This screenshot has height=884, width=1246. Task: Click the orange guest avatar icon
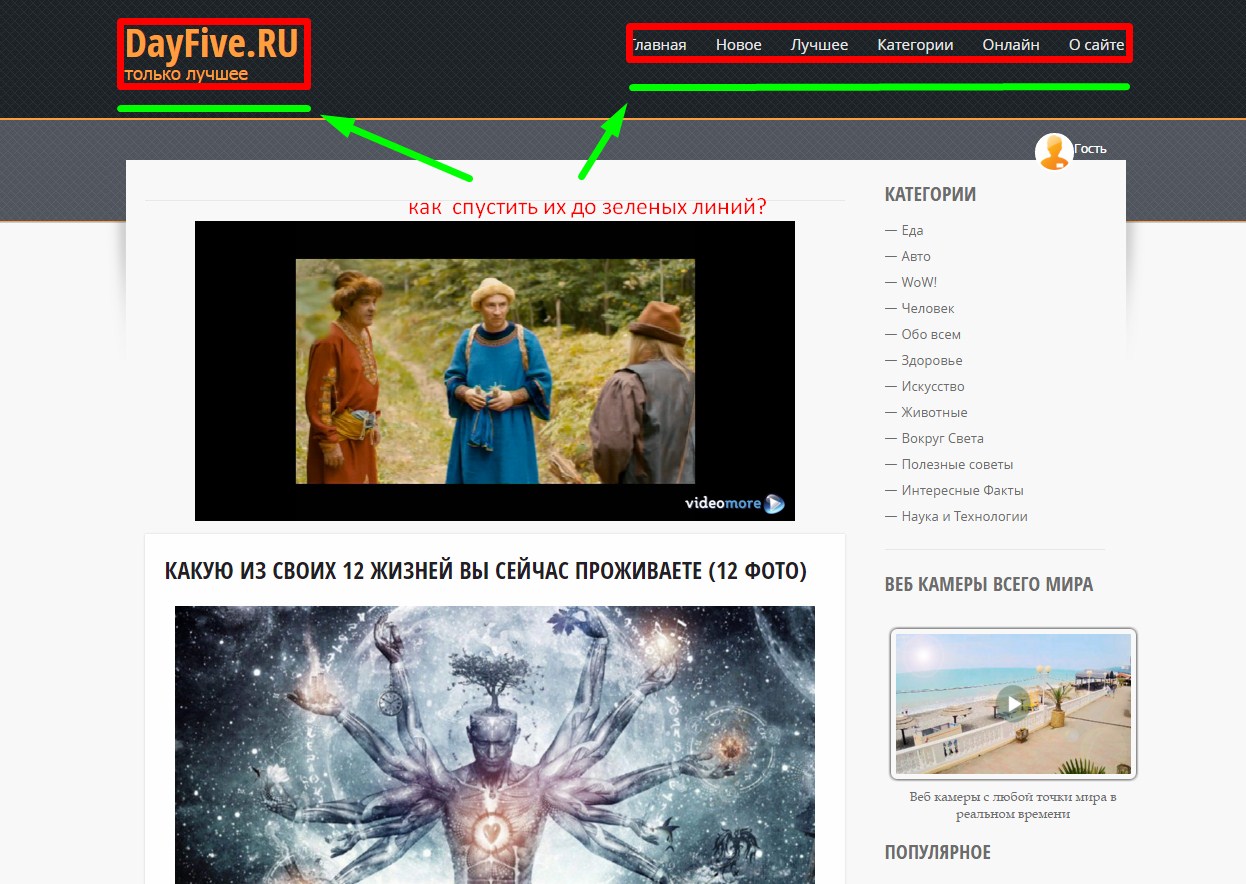pos(1054,151)
